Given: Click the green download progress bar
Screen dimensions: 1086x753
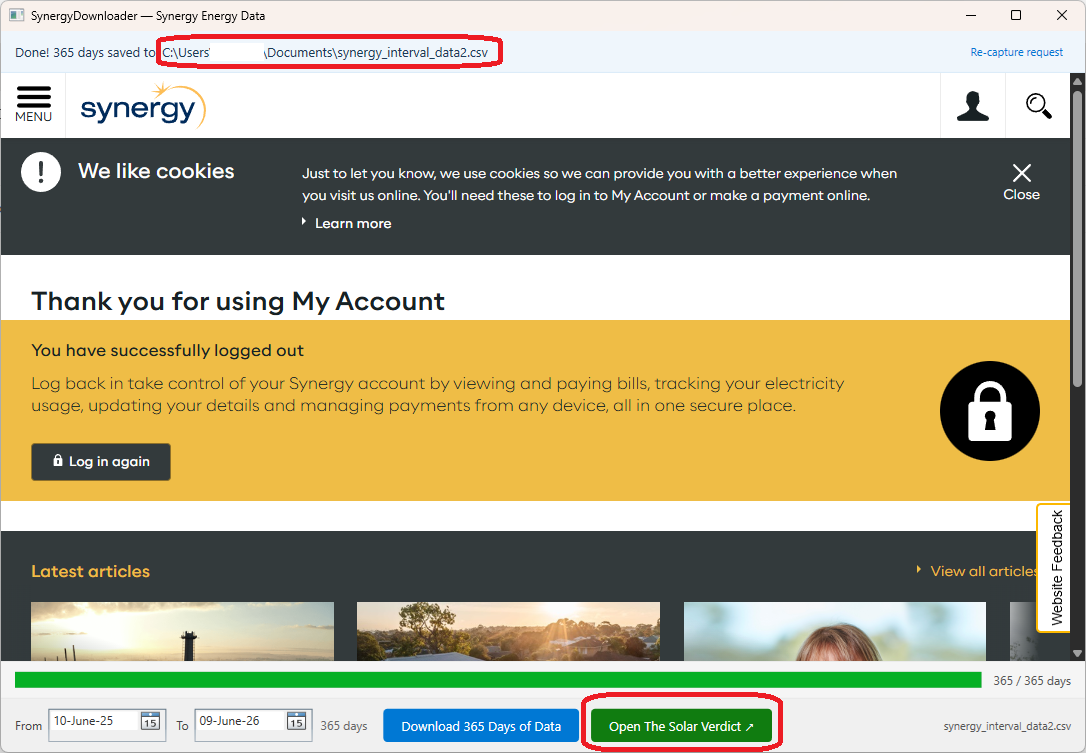Looking at the screenshot, I should [498, 680].
